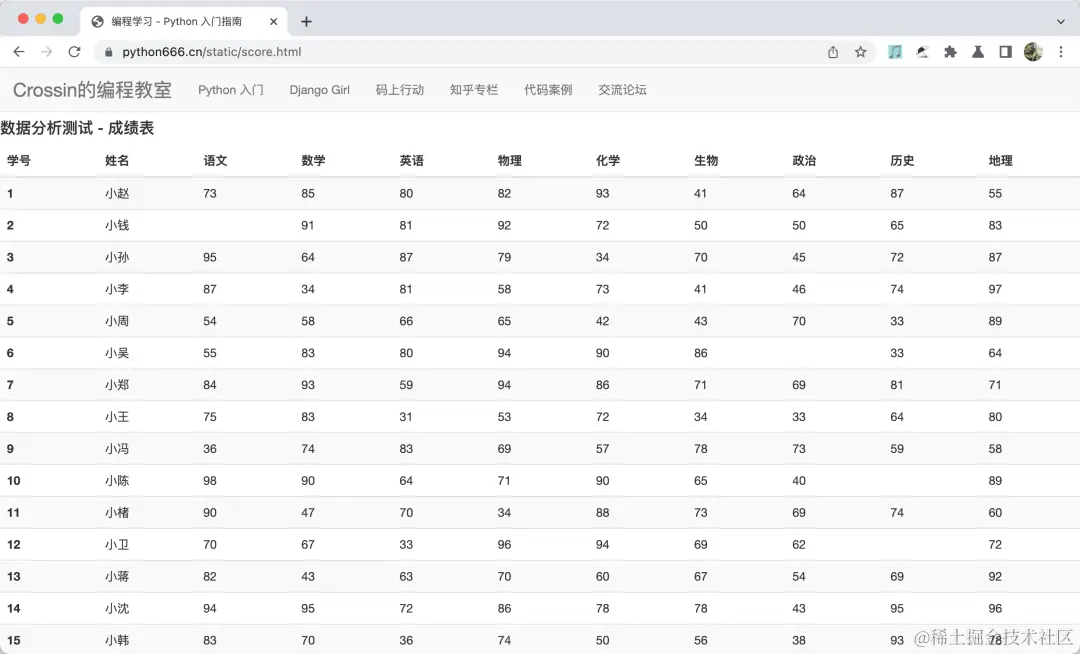The height and width of the screenshot is (654, 1080).
Task: Open the 知乎专栏 nav item
Action: coord(474,89)
